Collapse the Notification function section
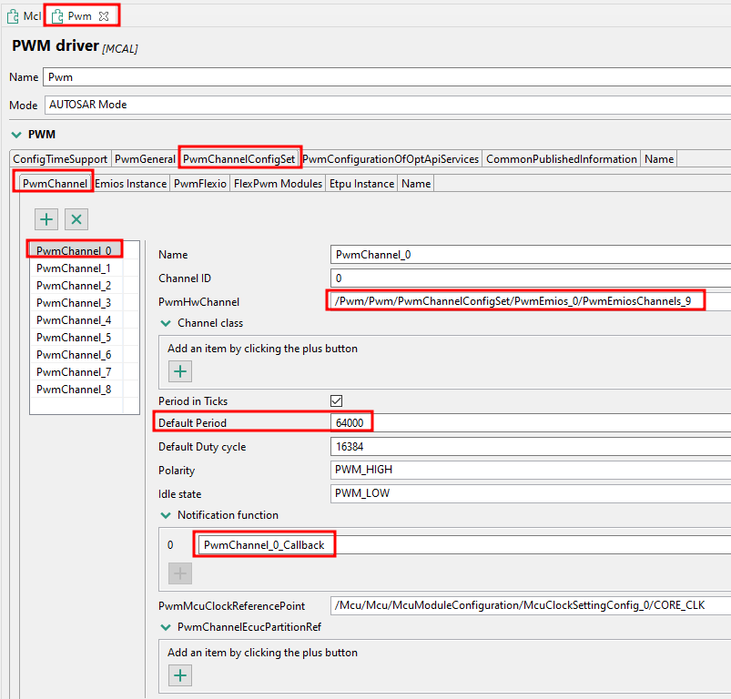 (x=166, y=515)
